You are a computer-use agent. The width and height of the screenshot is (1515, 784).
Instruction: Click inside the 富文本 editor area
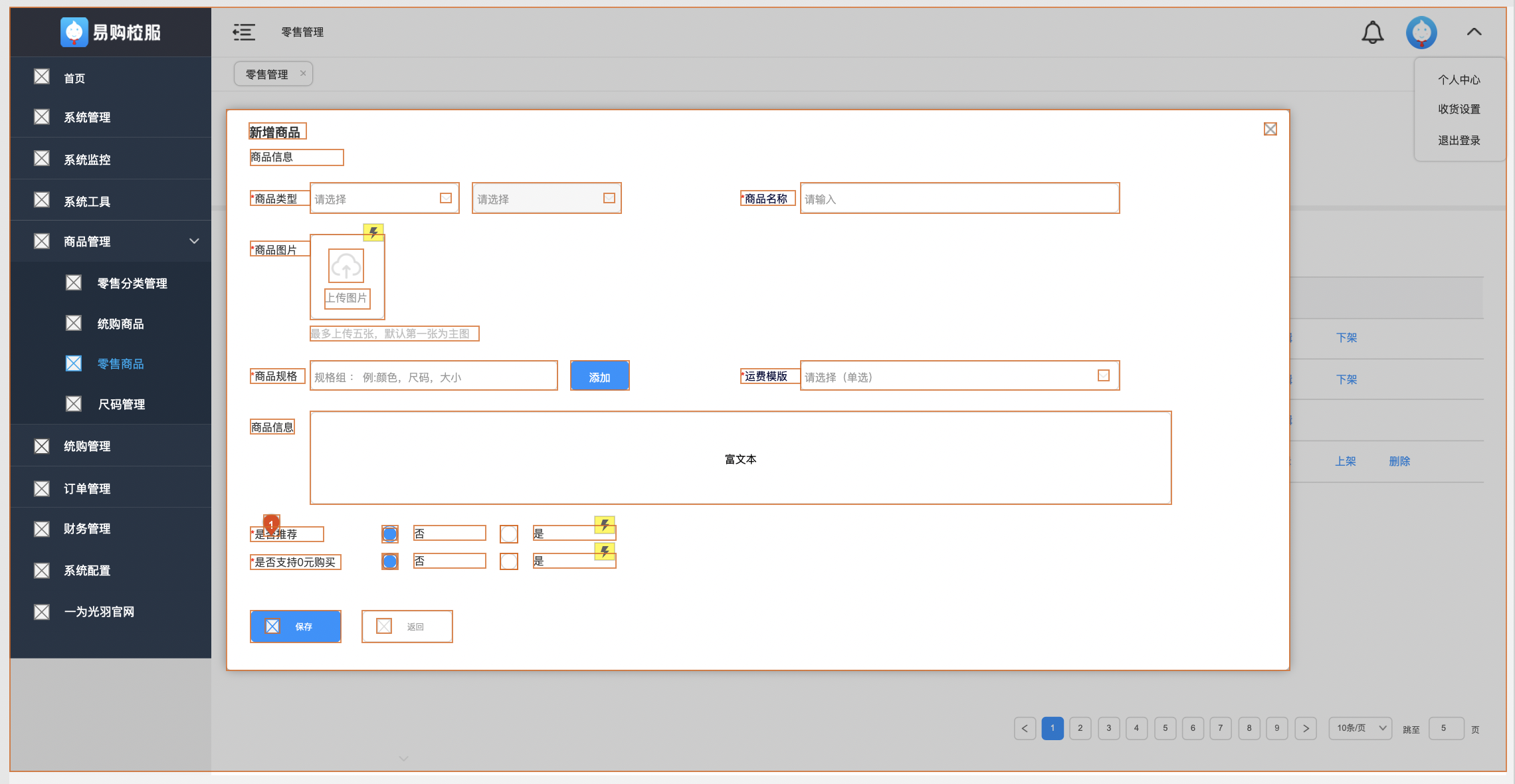click(x=741, y=458)
